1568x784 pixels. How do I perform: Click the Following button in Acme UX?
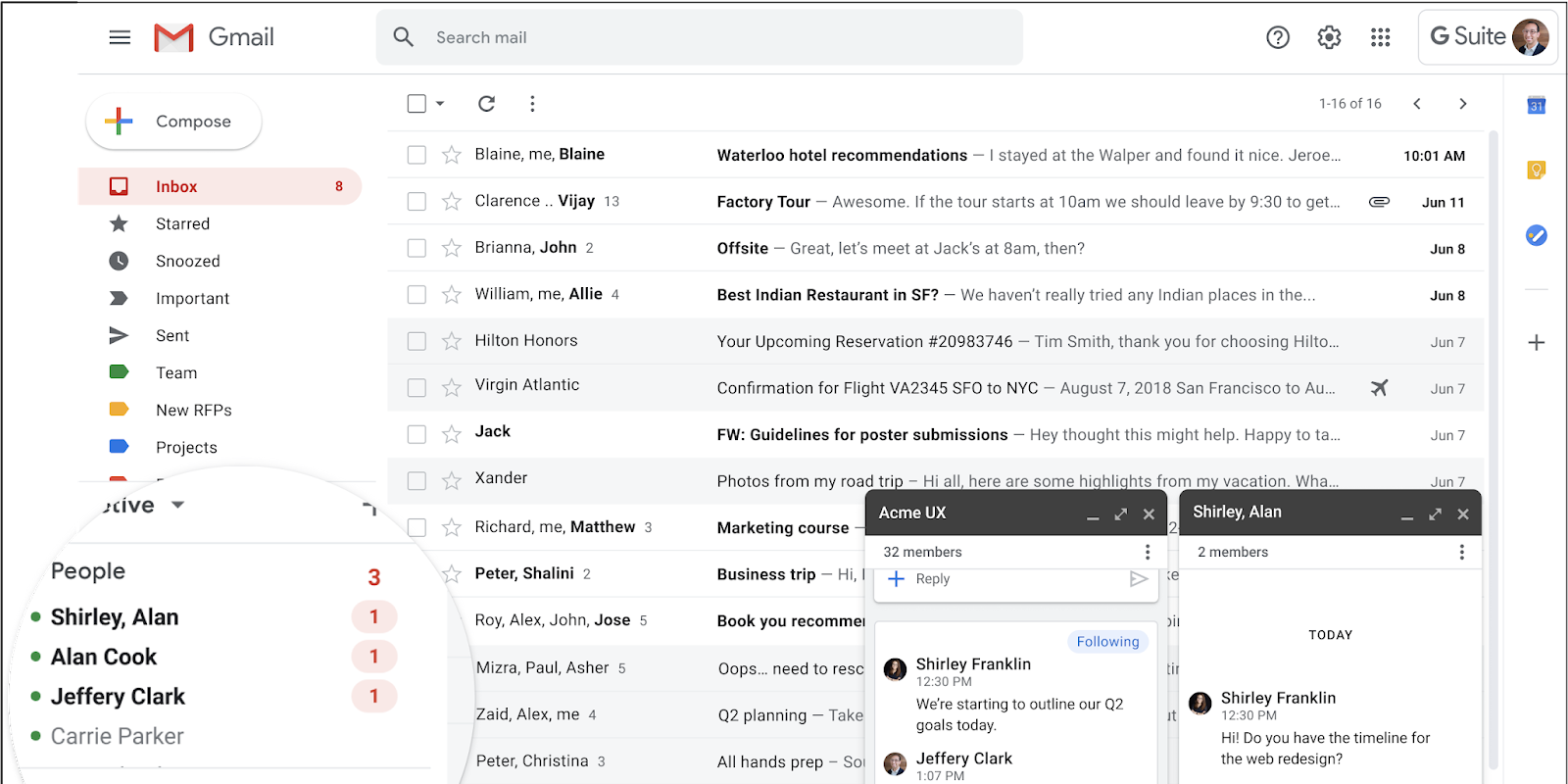coord(1107,642)
